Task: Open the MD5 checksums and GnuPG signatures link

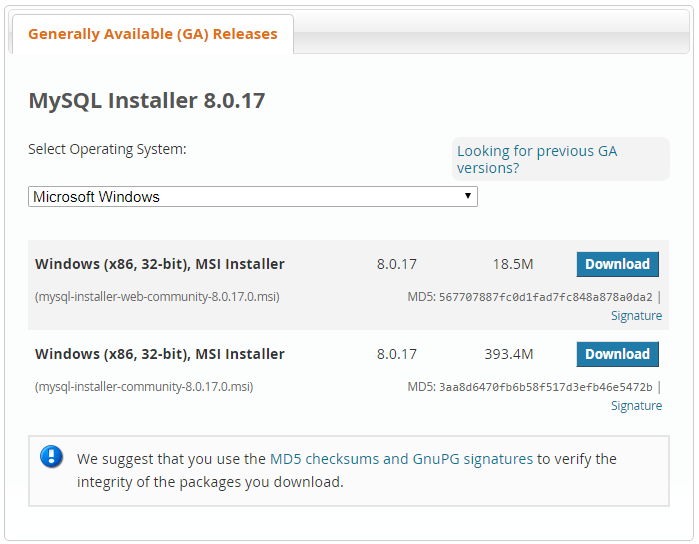Action: [x=401, y=459]
